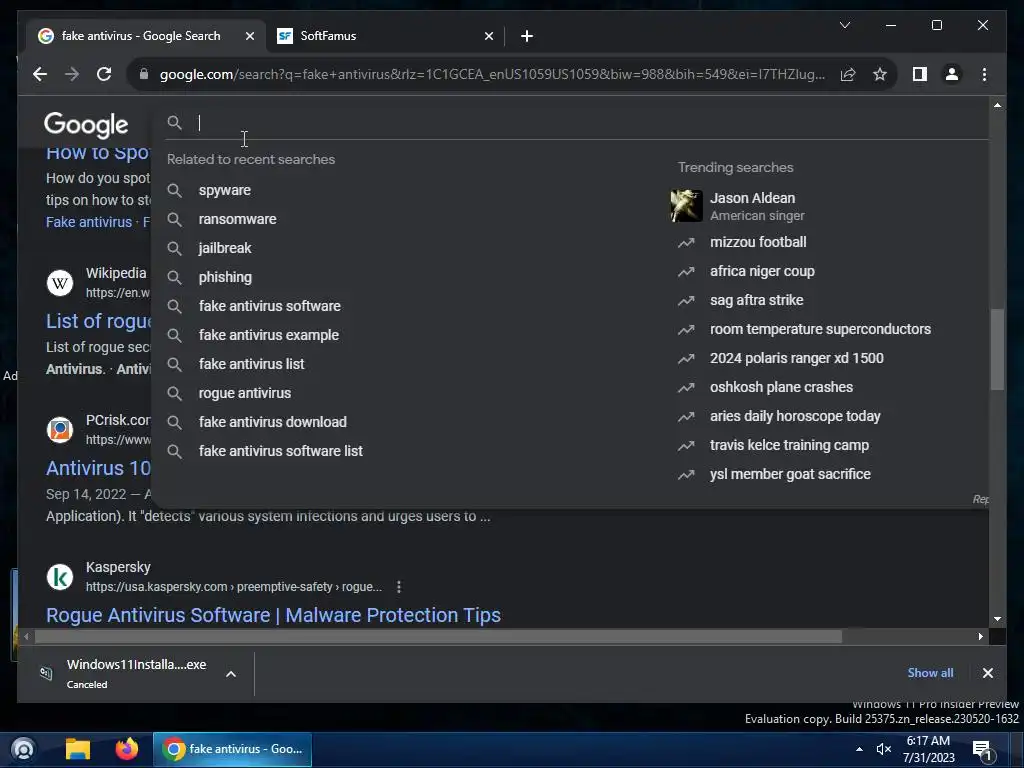Click the forward navigation arrow
This screenshot has width=1024, height=768.
(x=72, y=74)
